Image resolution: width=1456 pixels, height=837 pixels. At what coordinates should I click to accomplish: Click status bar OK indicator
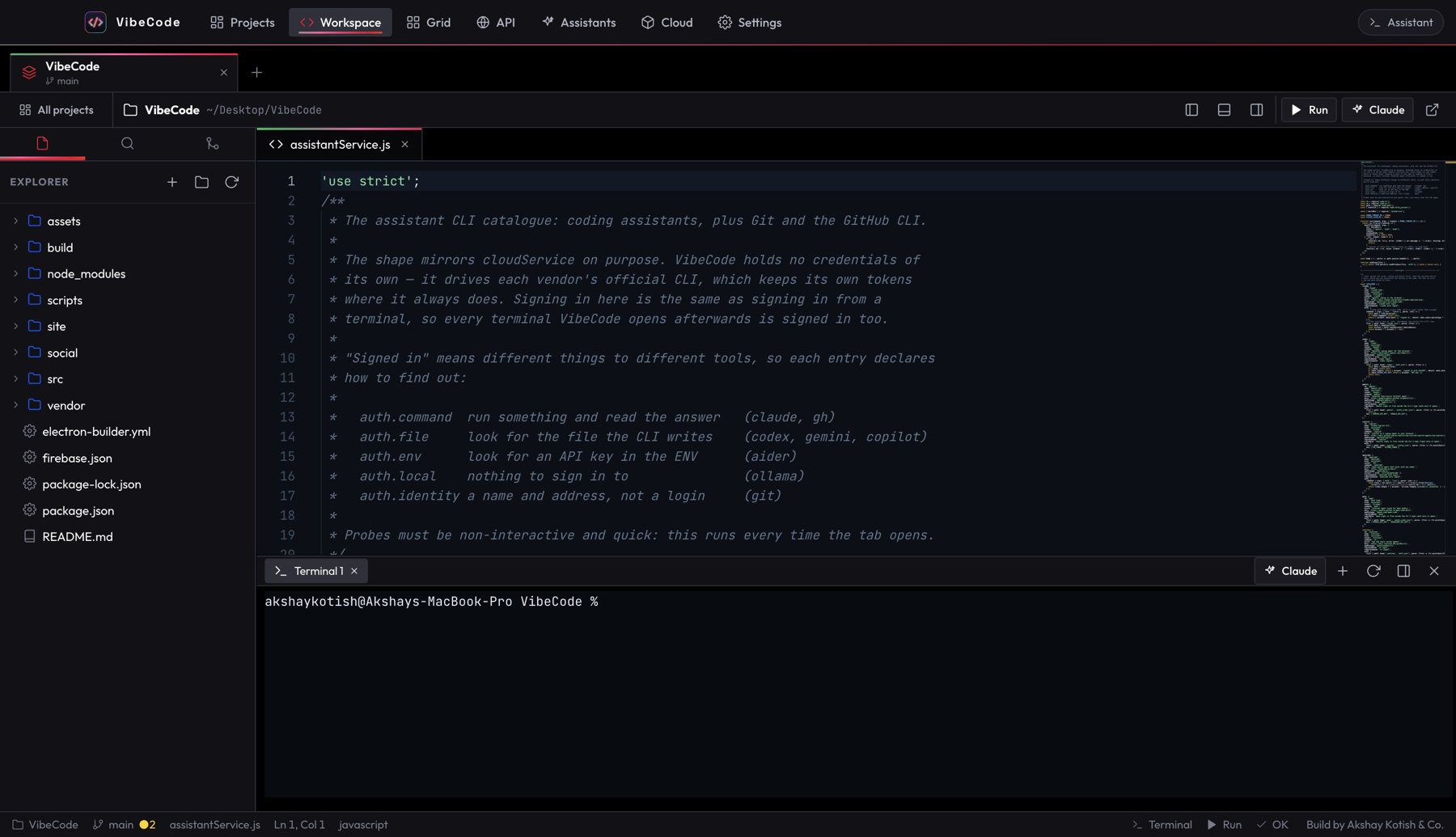click(x=1272, y=825)
